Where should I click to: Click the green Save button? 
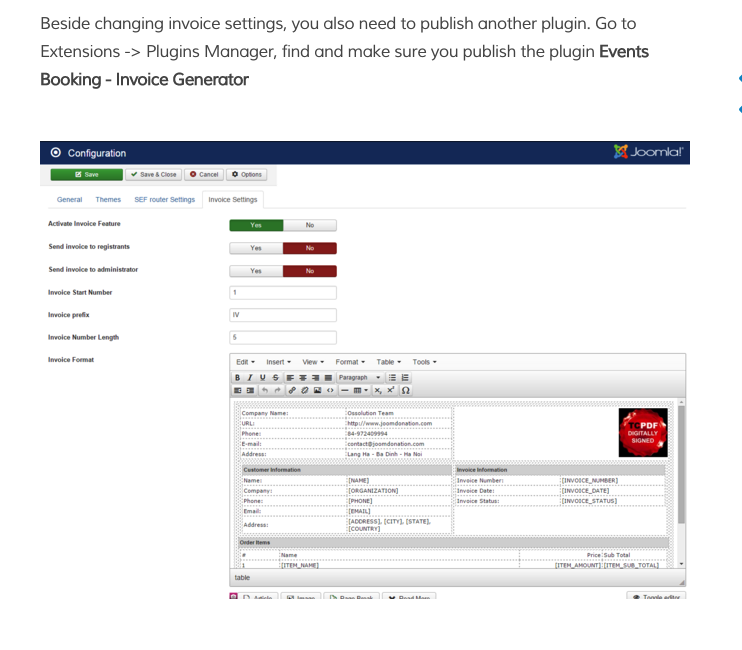[x=87, y=174]
